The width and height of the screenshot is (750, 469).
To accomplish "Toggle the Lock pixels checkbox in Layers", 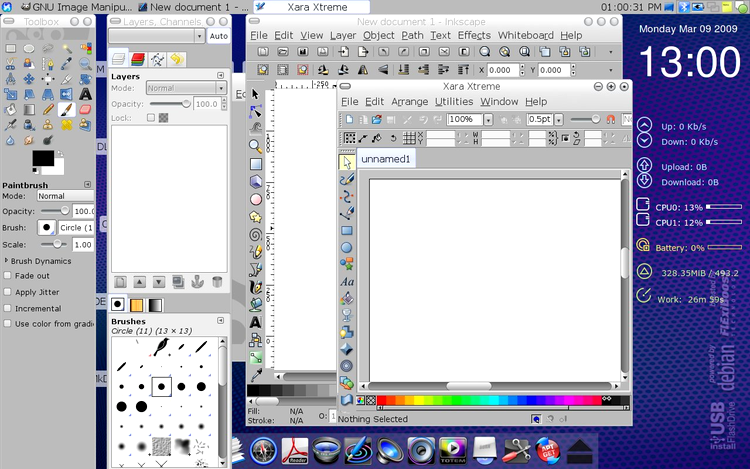I will (151, 118).
